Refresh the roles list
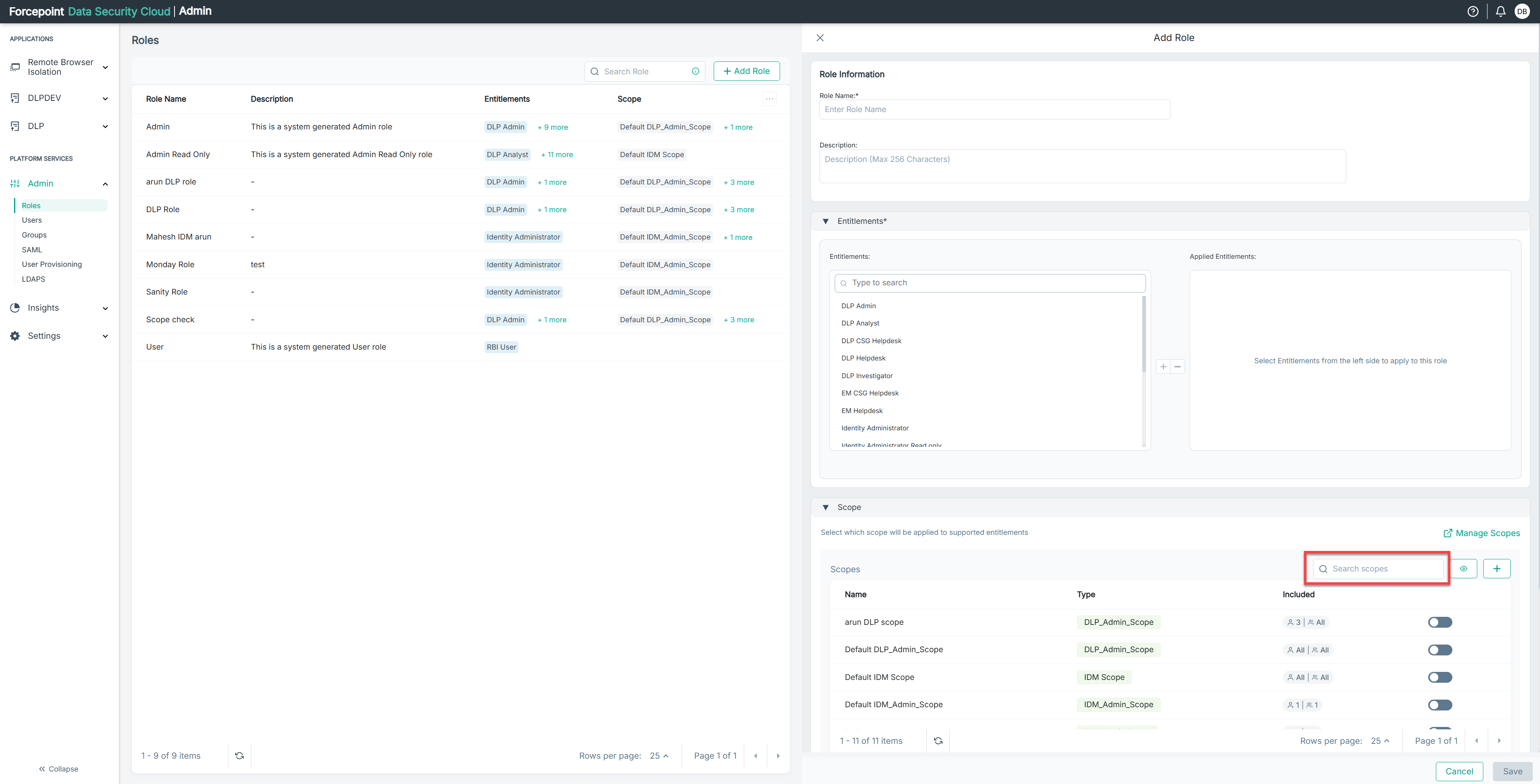This screenshot has width=1540, height=784. pos(239,755)
